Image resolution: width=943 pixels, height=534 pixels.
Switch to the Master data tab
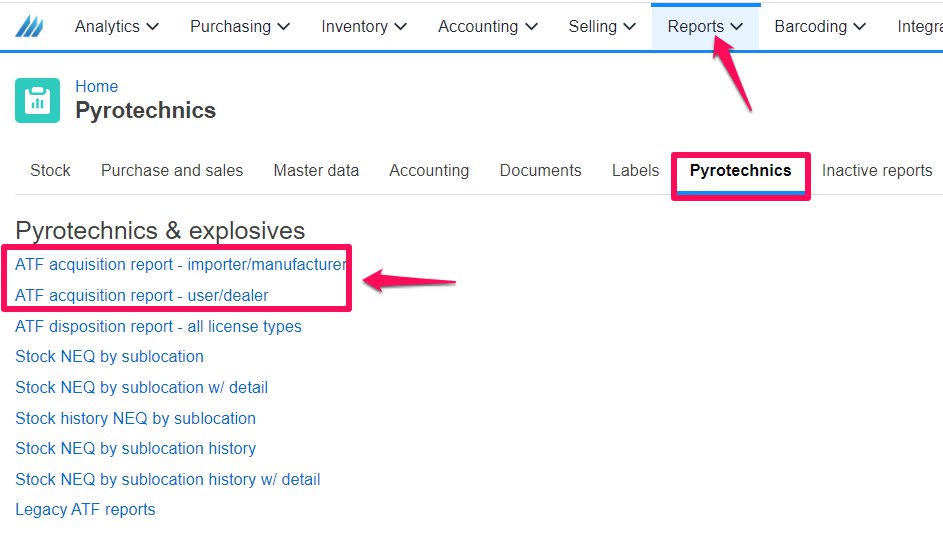(316, 170)
